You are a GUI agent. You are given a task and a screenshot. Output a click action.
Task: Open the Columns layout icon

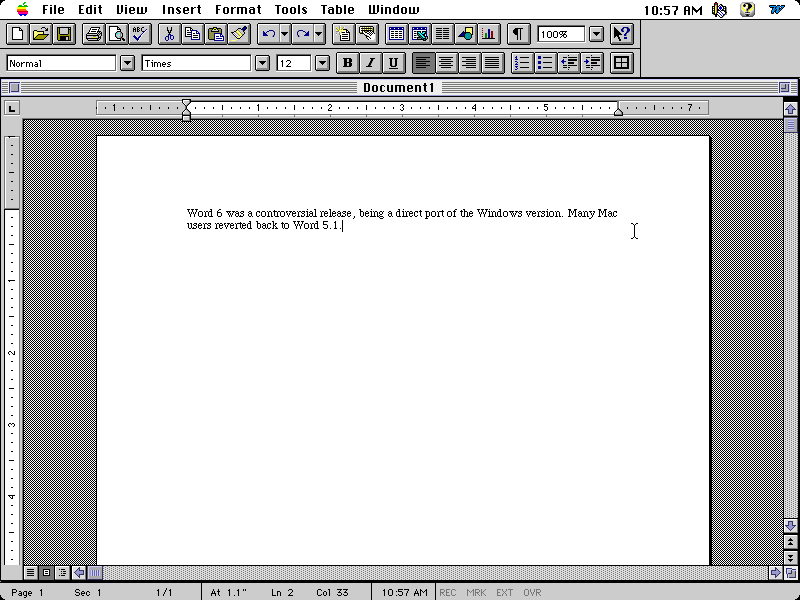[442, 34]
